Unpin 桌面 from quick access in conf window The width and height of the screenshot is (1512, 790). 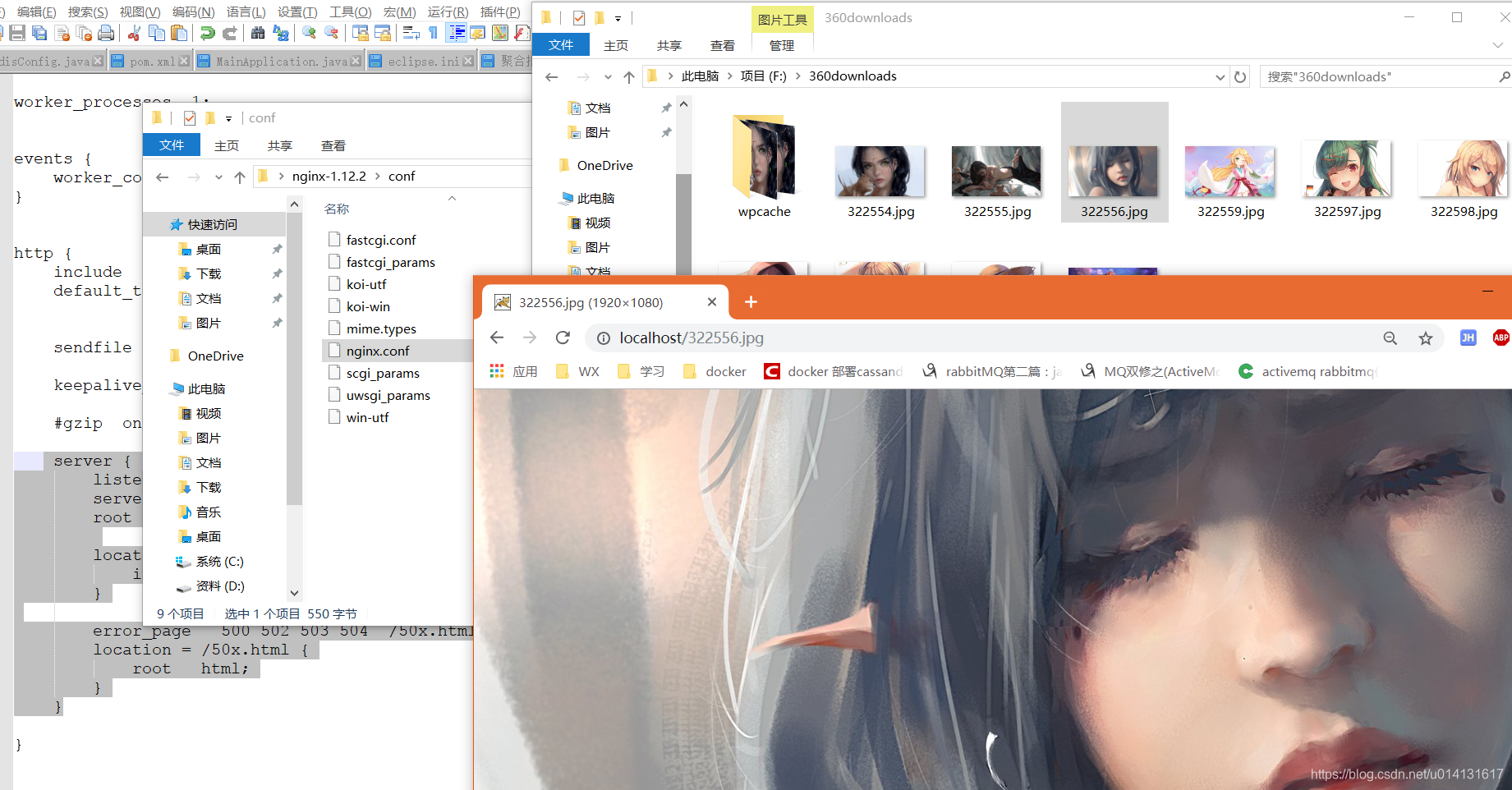click(x=278, y=249)
